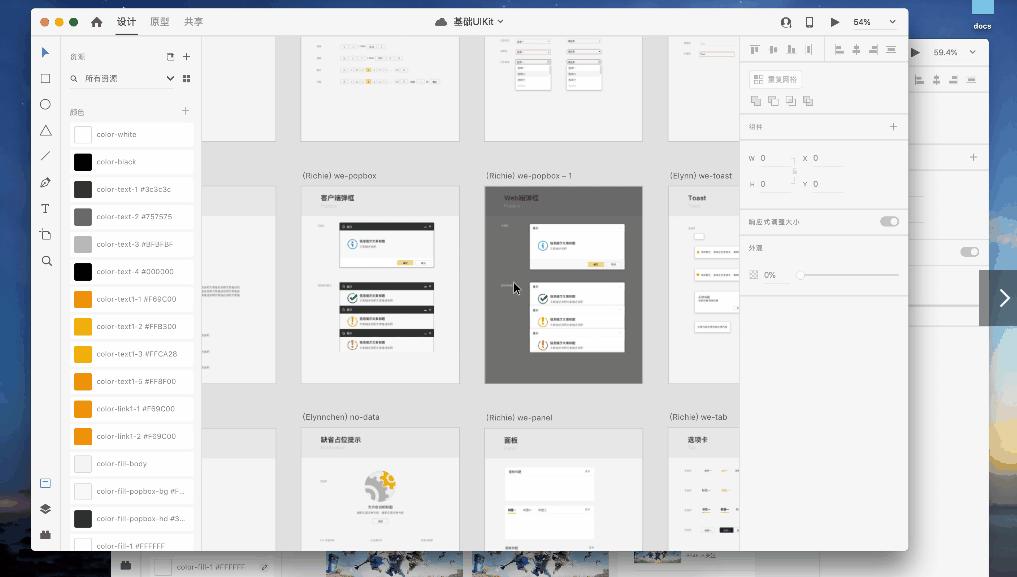This screenshot has width=1017, height=577.
Task: Expand the assets filter dropdown
Action: [170, 78]
